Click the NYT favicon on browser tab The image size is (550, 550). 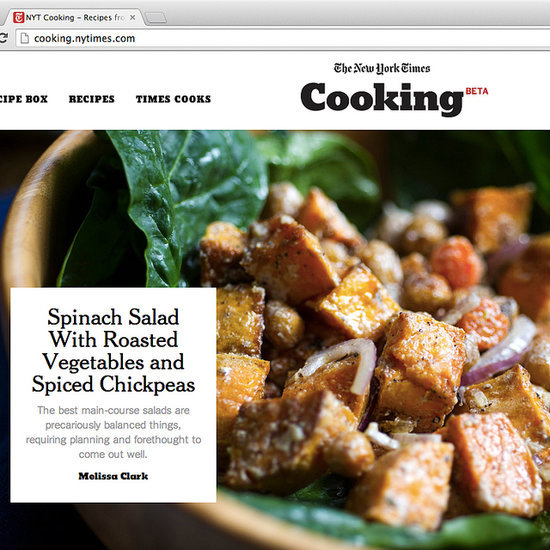[19, 17]
